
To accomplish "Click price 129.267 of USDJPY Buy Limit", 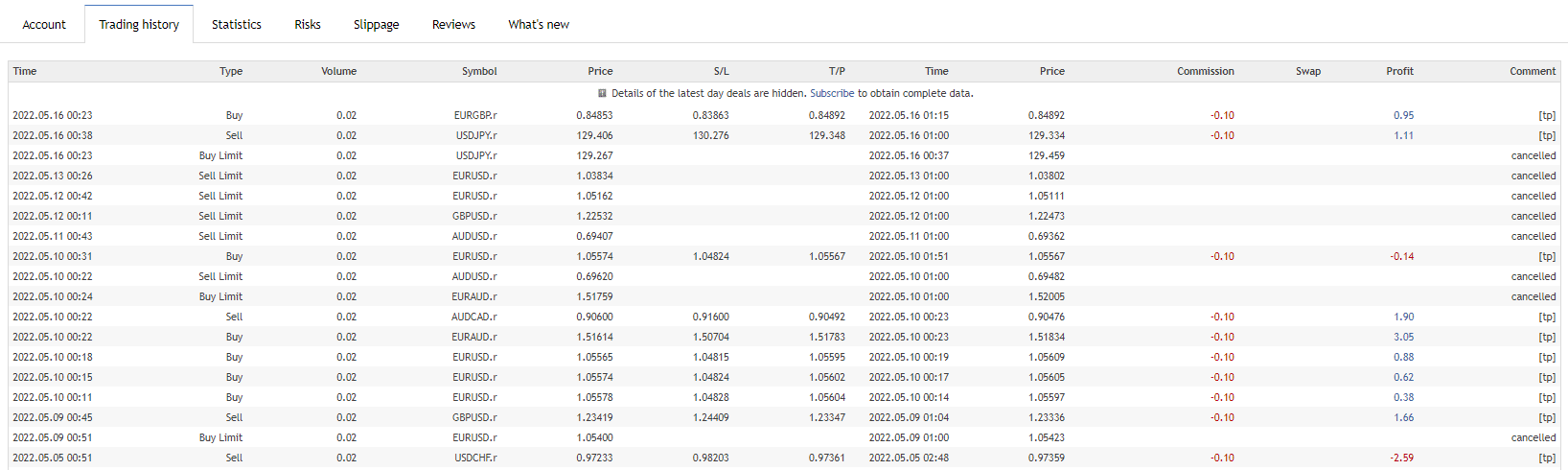I will pos(594,155).
